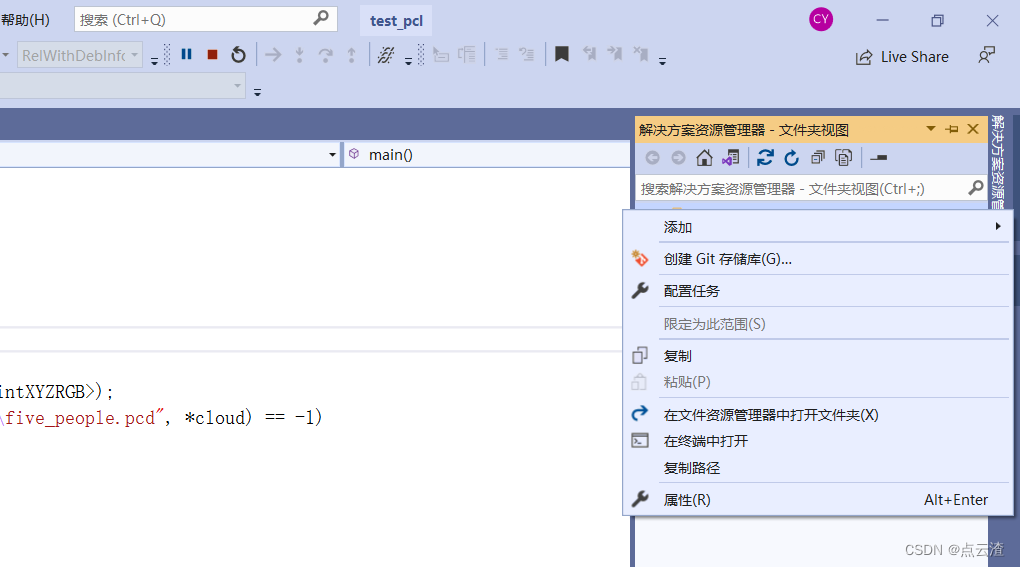The height and width of the screenshot is (567, 1020).
Task: Click the Step Over icon
Action: pyautogui.click(x=325, y=55)
